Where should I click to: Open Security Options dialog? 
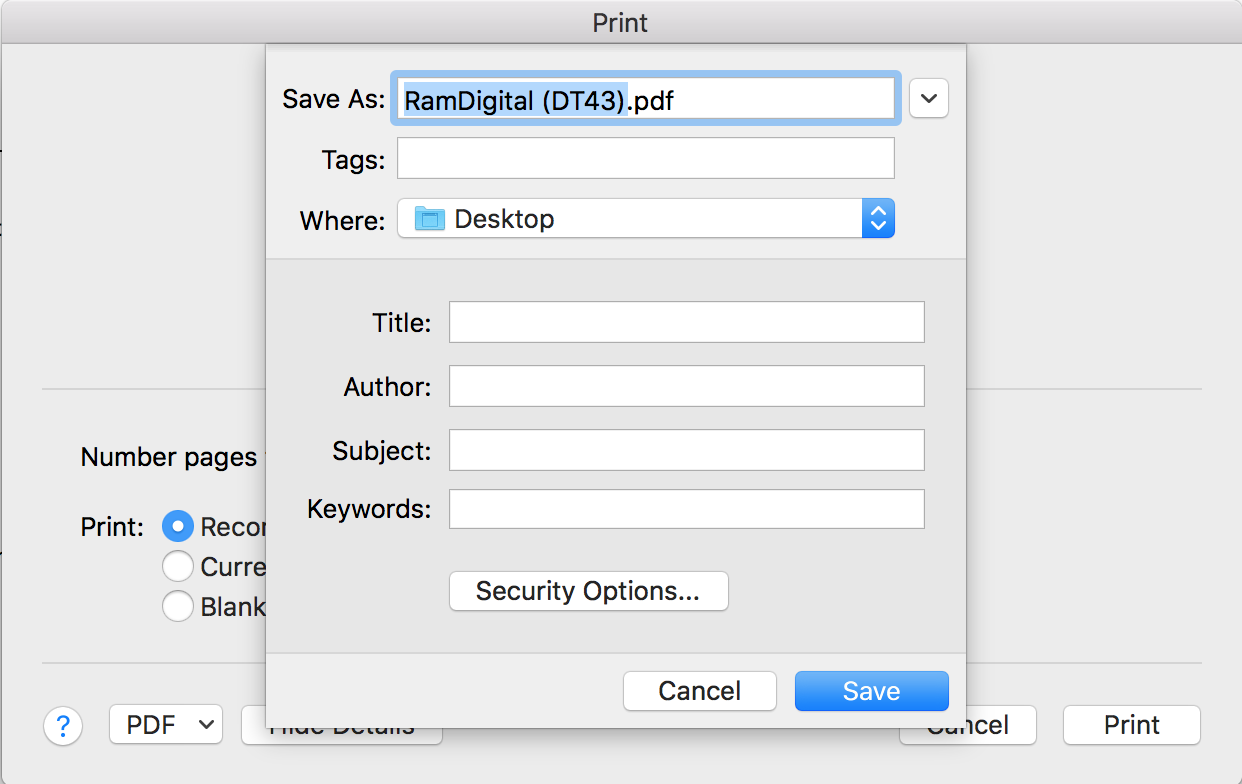tap(589, 591)
